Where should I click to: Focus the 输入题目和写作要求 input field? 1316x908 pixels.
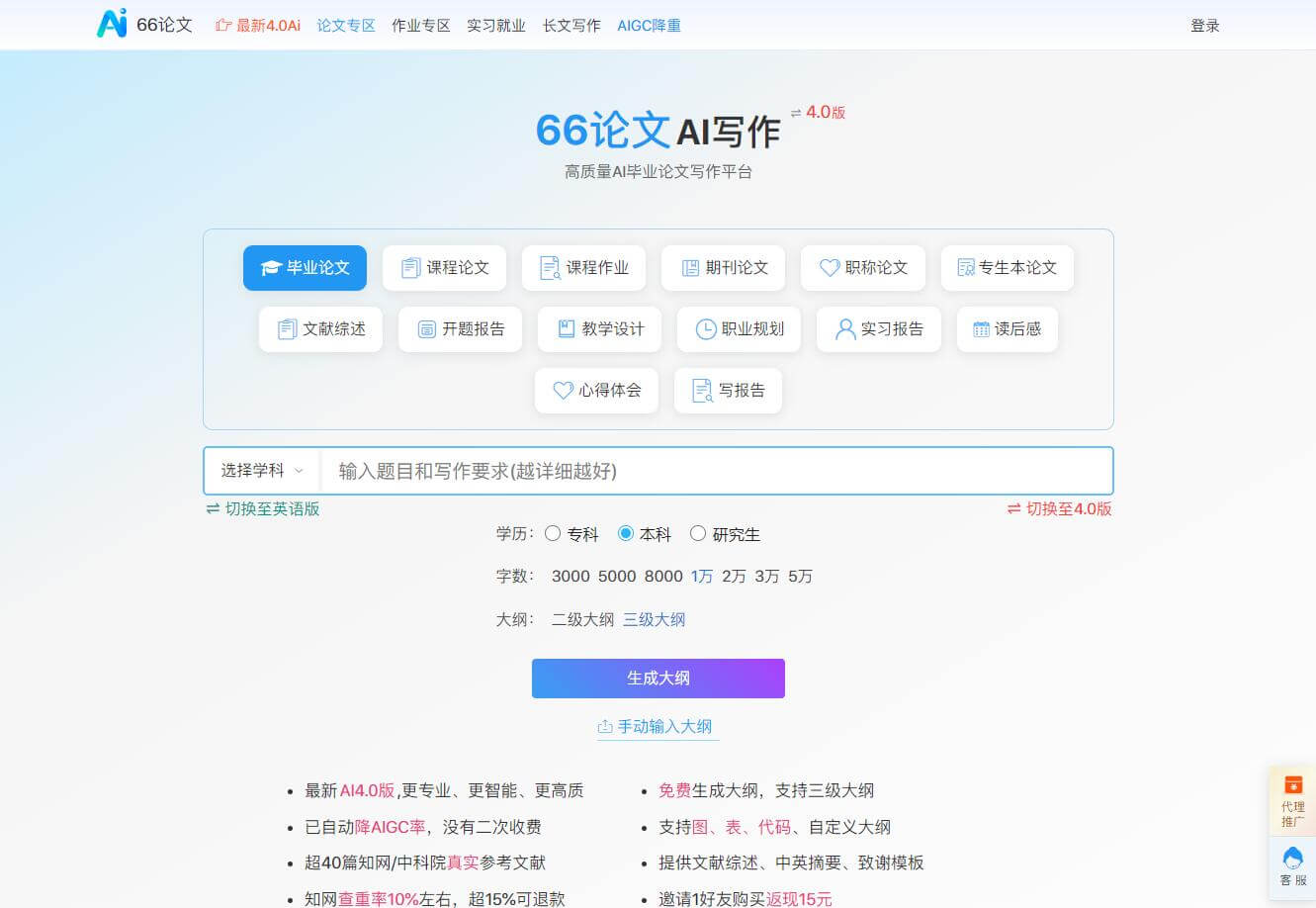click(x=717, y=471)
